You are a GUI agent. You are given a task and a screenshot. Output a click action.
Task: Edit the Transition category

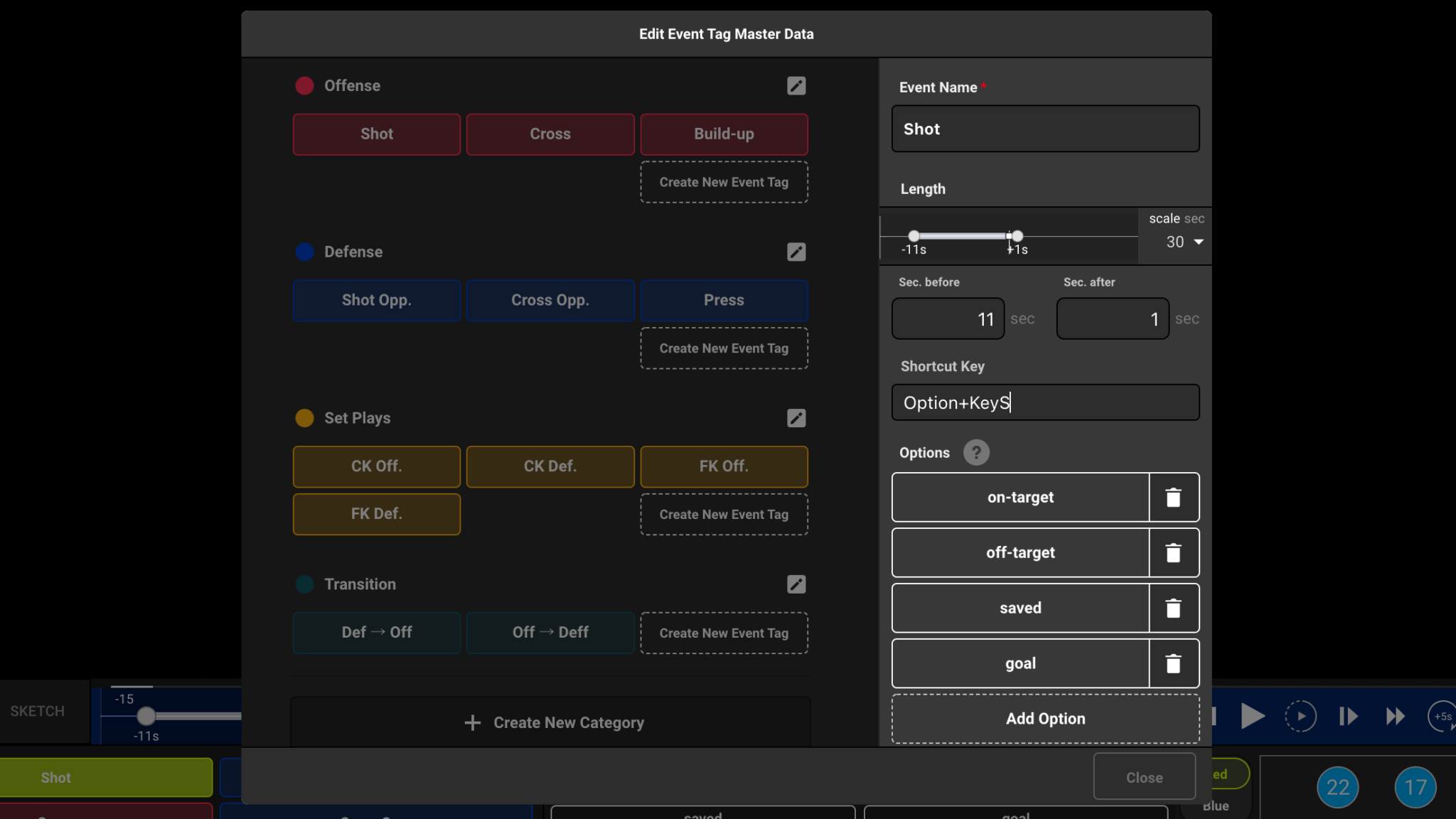796,584
